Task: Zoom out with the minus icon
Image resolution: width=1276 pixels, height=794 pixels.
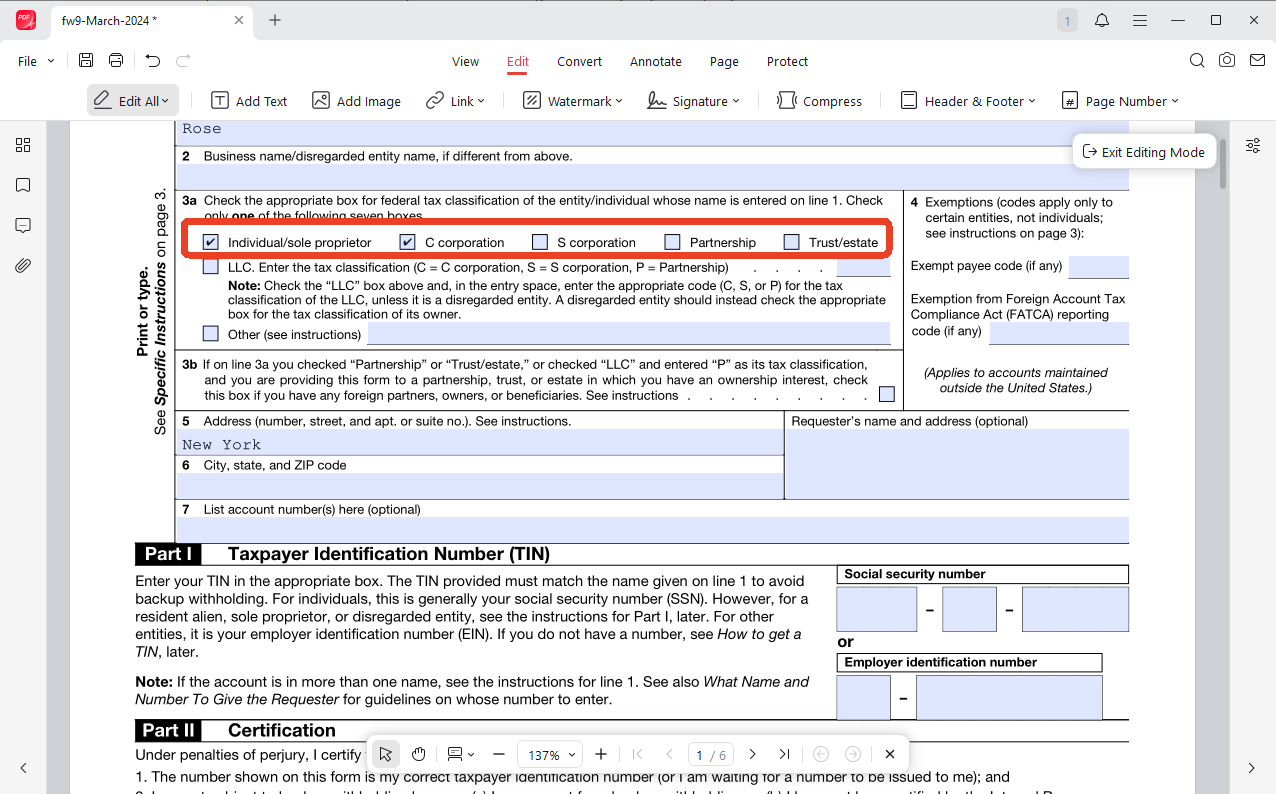Action: tap(499, 754)
